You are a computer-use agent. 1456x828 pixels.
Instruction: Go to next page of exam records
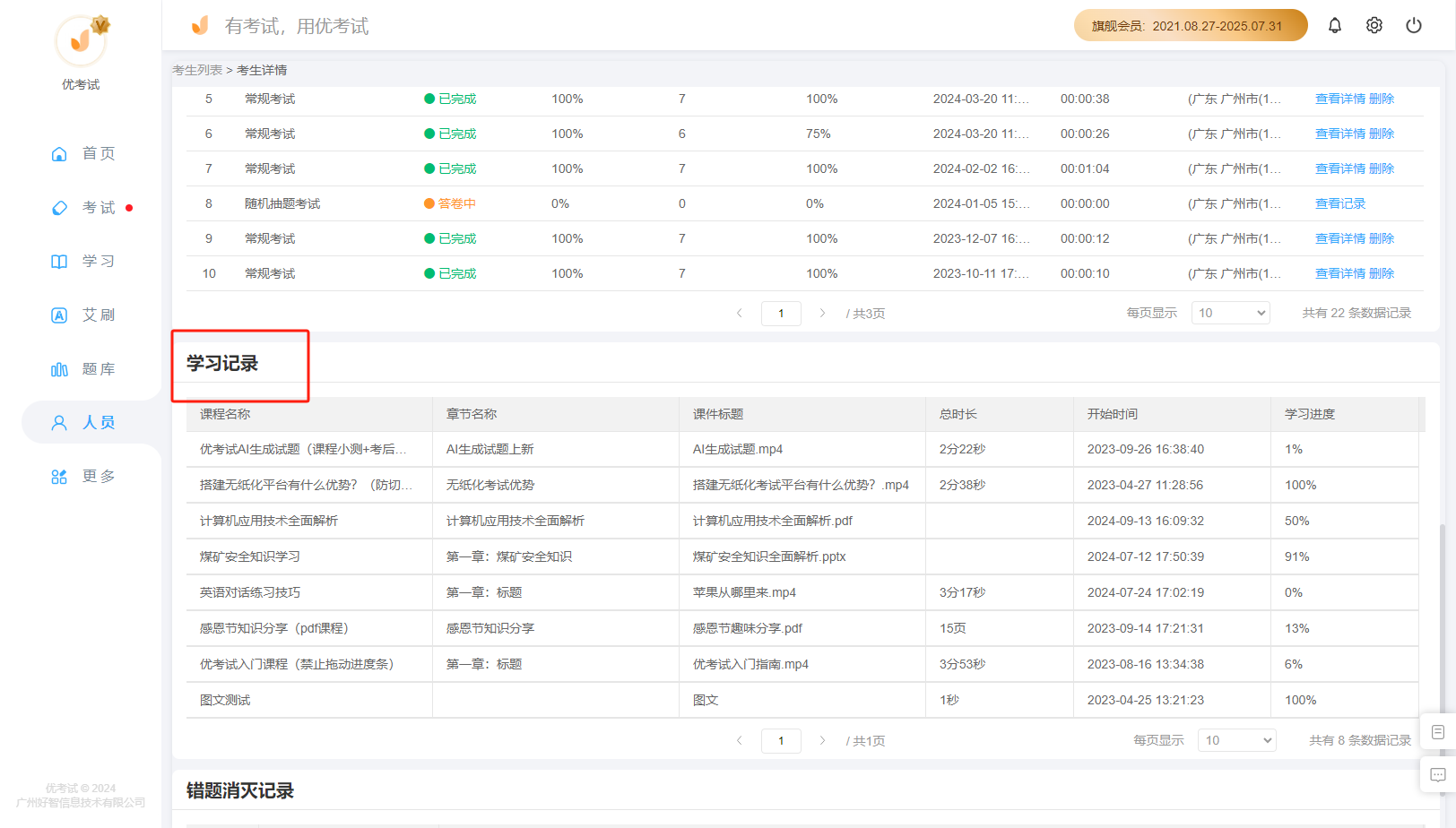822,314
